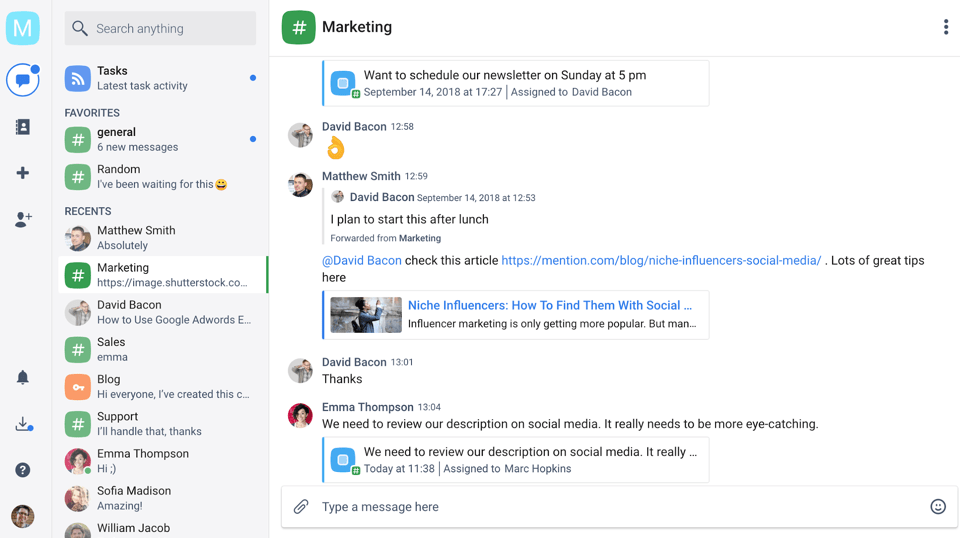The image size is (960, 538).
Task: Click the download icon in sidebar
Action: (x=22, y=424)
